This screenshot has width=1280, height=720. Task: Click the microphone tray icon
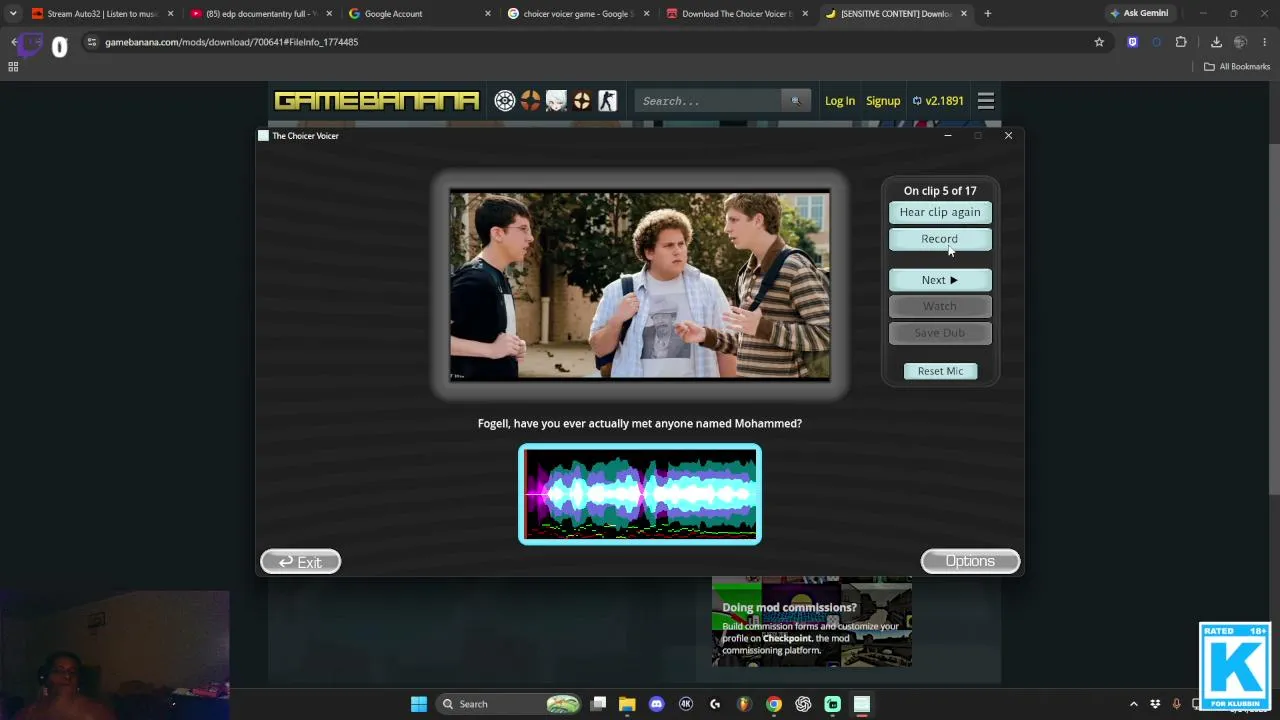pos(1177,704)
